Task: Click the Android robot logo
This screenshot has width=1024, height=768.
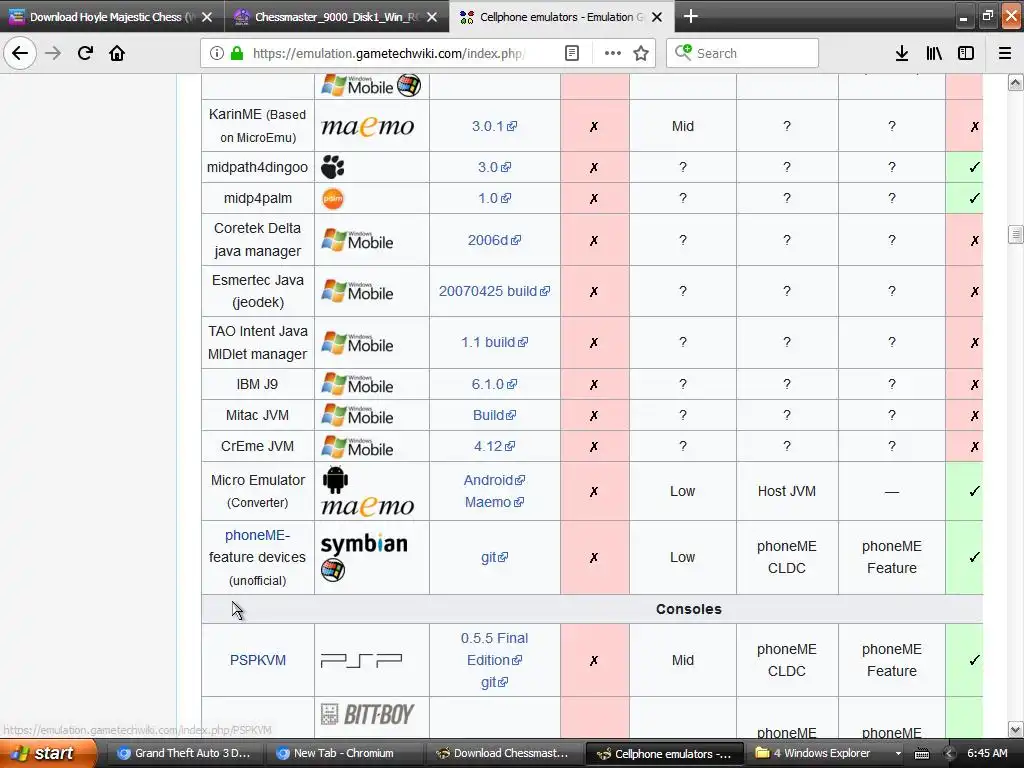Action: click(335, 480)
